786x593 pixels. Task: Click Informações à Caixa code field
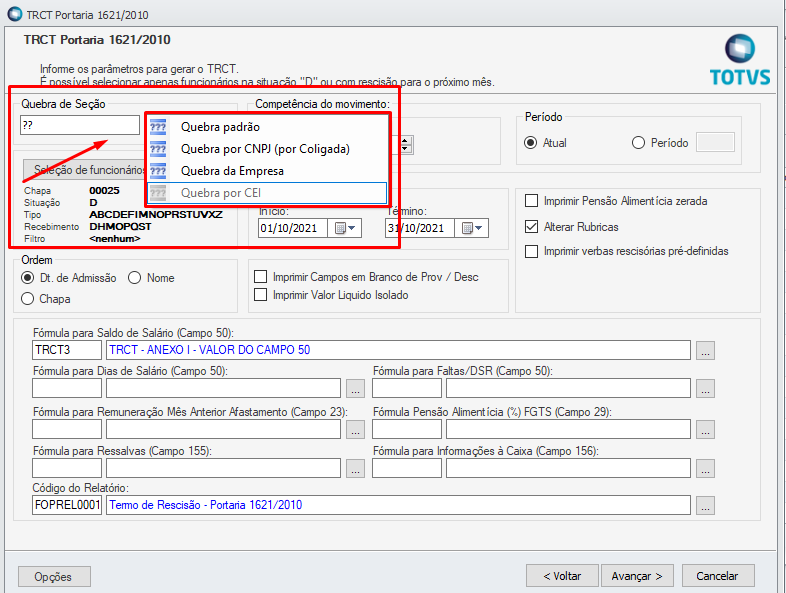coord(407,468)
